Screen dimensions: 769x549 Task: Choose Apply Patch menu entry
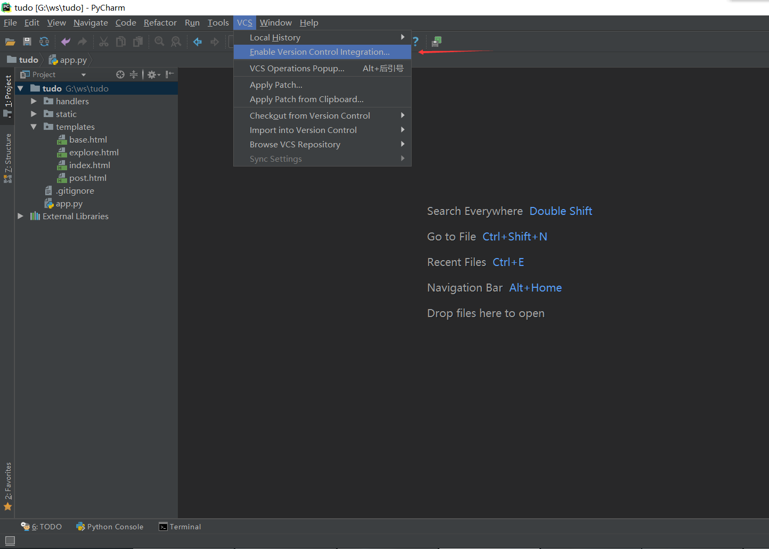[322, 85]
